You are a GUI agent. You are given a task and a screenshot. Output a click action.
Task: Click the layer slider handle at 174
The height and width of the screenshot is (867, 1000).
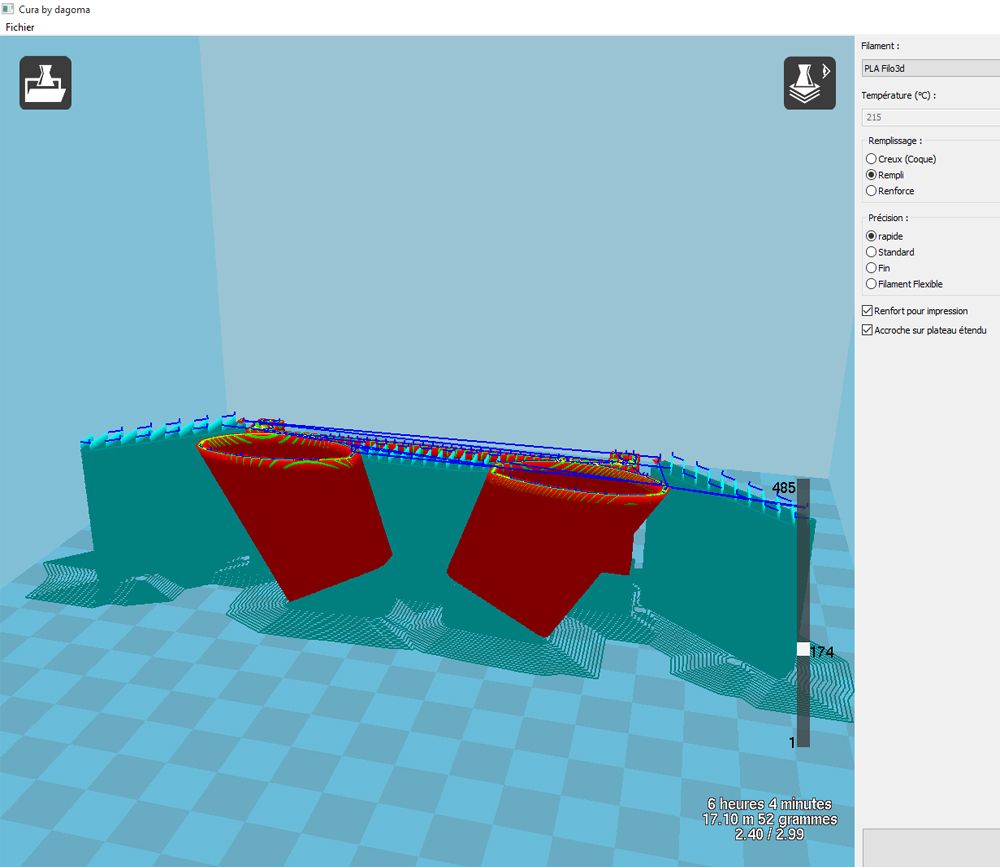[x=804, y=649]
